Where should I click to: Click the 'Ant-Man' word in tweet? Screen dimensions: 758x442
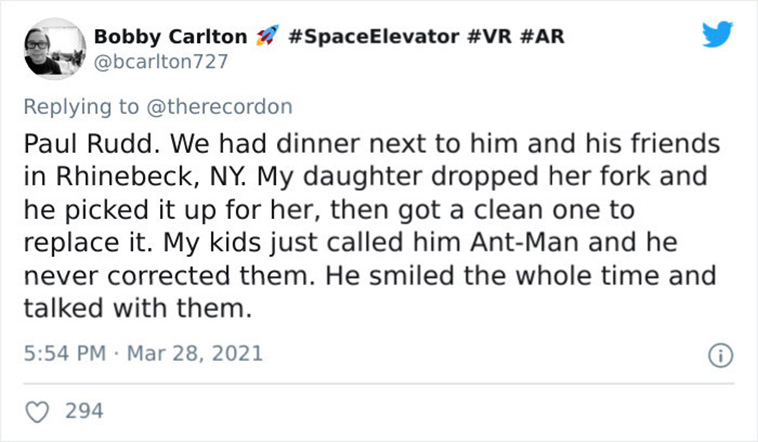pos(524,242)
